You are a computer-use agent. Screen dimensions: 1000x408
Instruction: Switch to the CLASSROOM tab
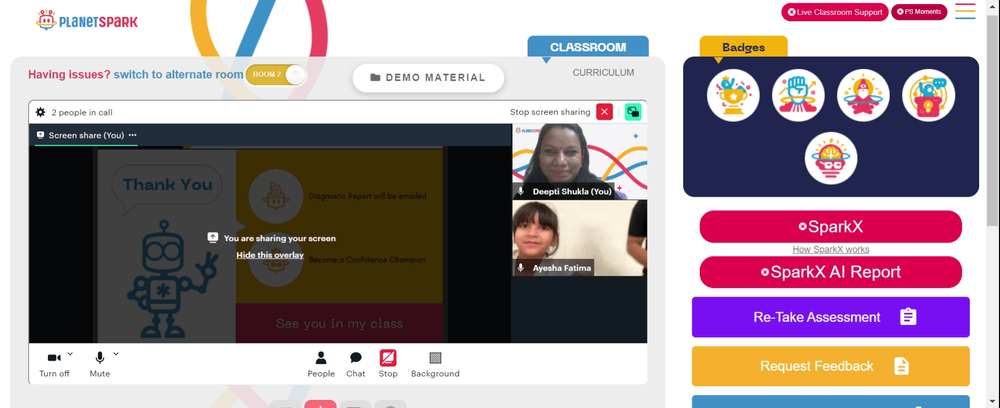tap(588, 47)
